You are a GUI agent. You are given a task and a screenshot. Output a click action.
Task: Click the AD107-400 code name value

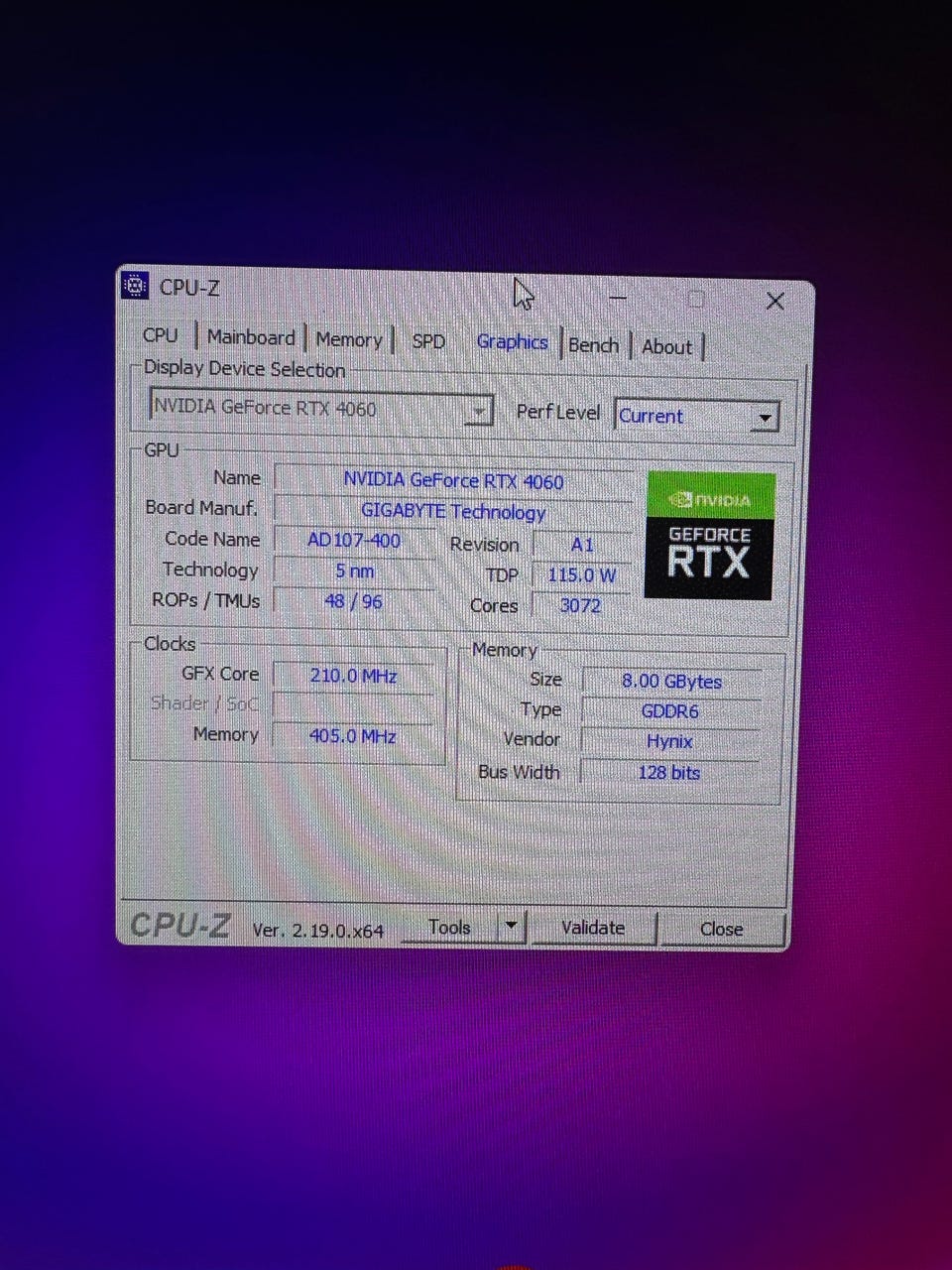click(x=354, y=541)
